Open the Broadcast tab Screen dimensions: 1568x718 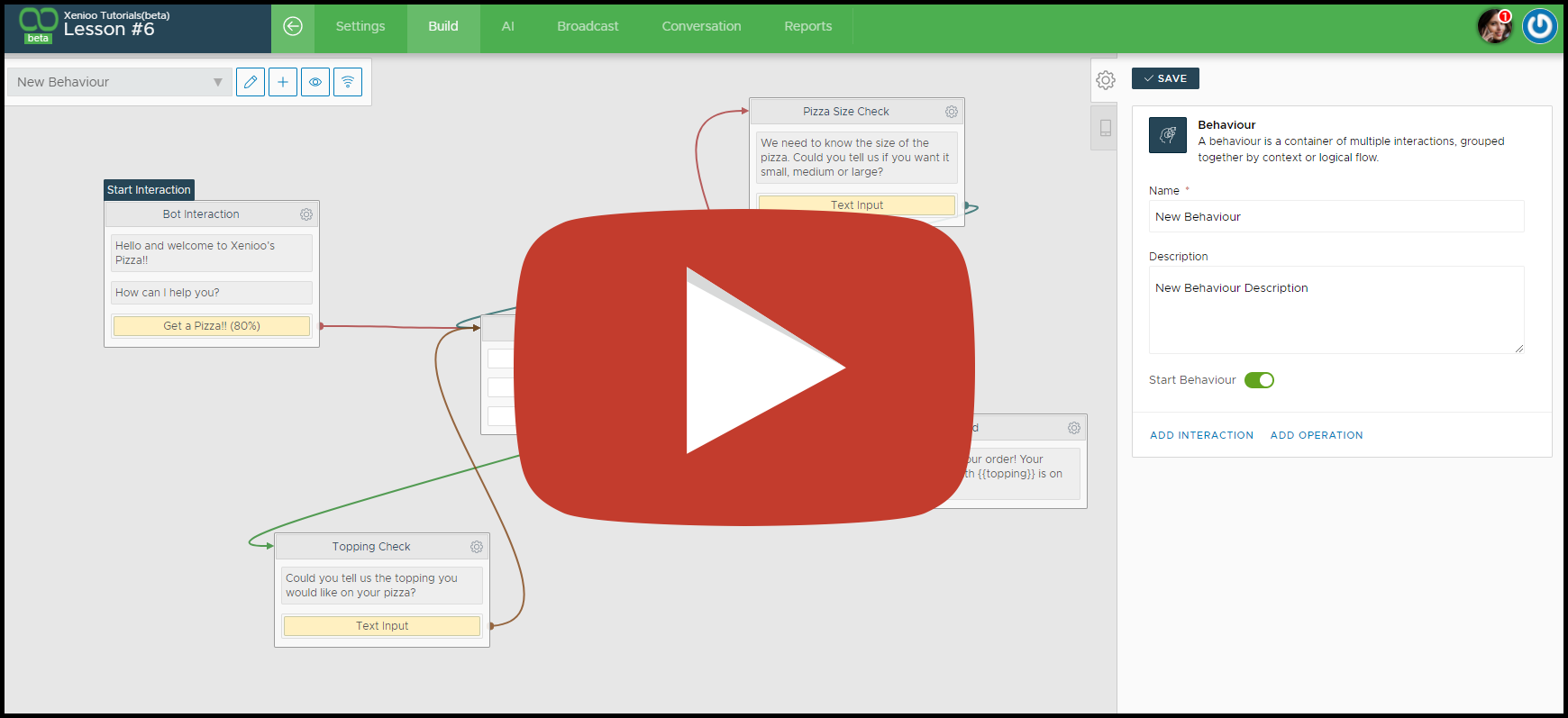[588, 26]
